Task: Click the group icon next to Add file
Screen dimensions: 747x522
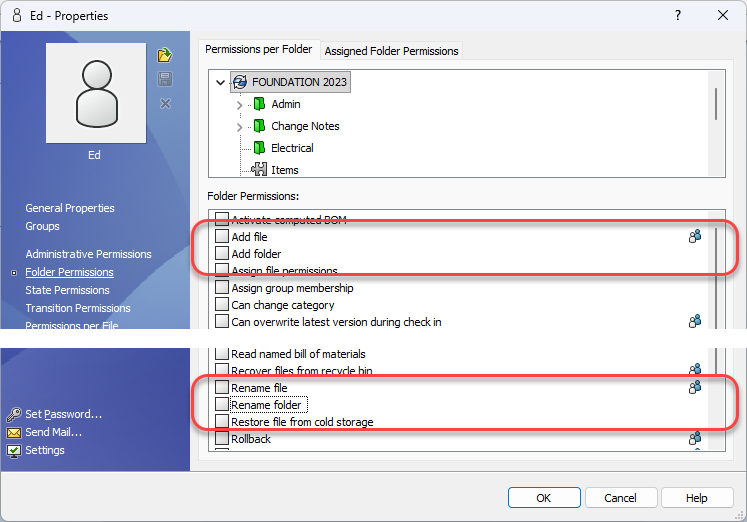Action: coord(694,237)
